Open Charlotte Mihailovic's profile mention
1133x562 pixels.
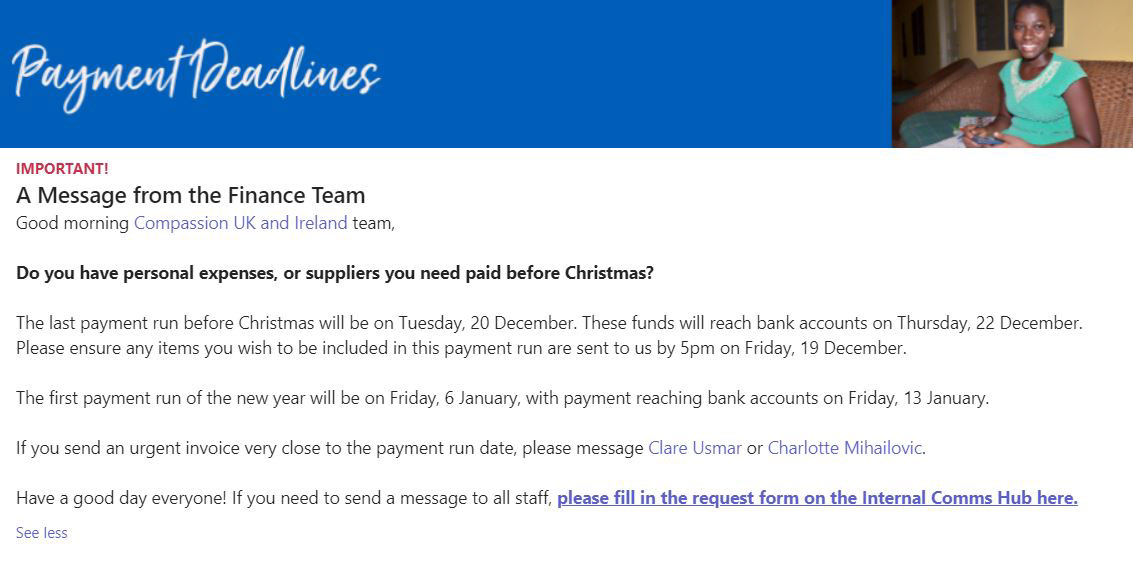[845, 448]
